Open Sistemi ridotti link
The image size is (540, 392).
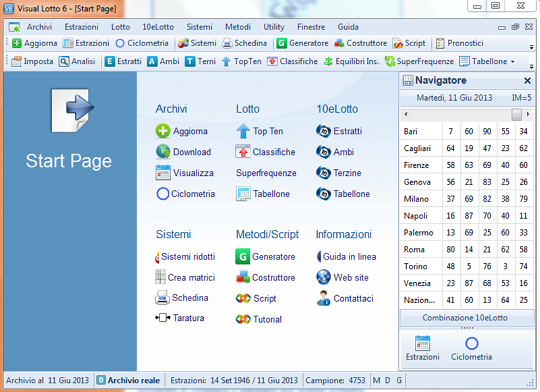185,257
